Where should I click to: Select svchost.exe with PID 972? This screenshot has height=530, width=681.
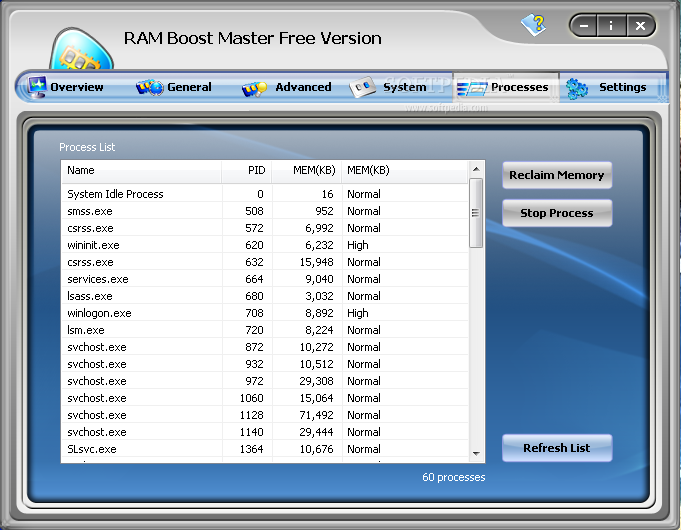pos(265,381)
